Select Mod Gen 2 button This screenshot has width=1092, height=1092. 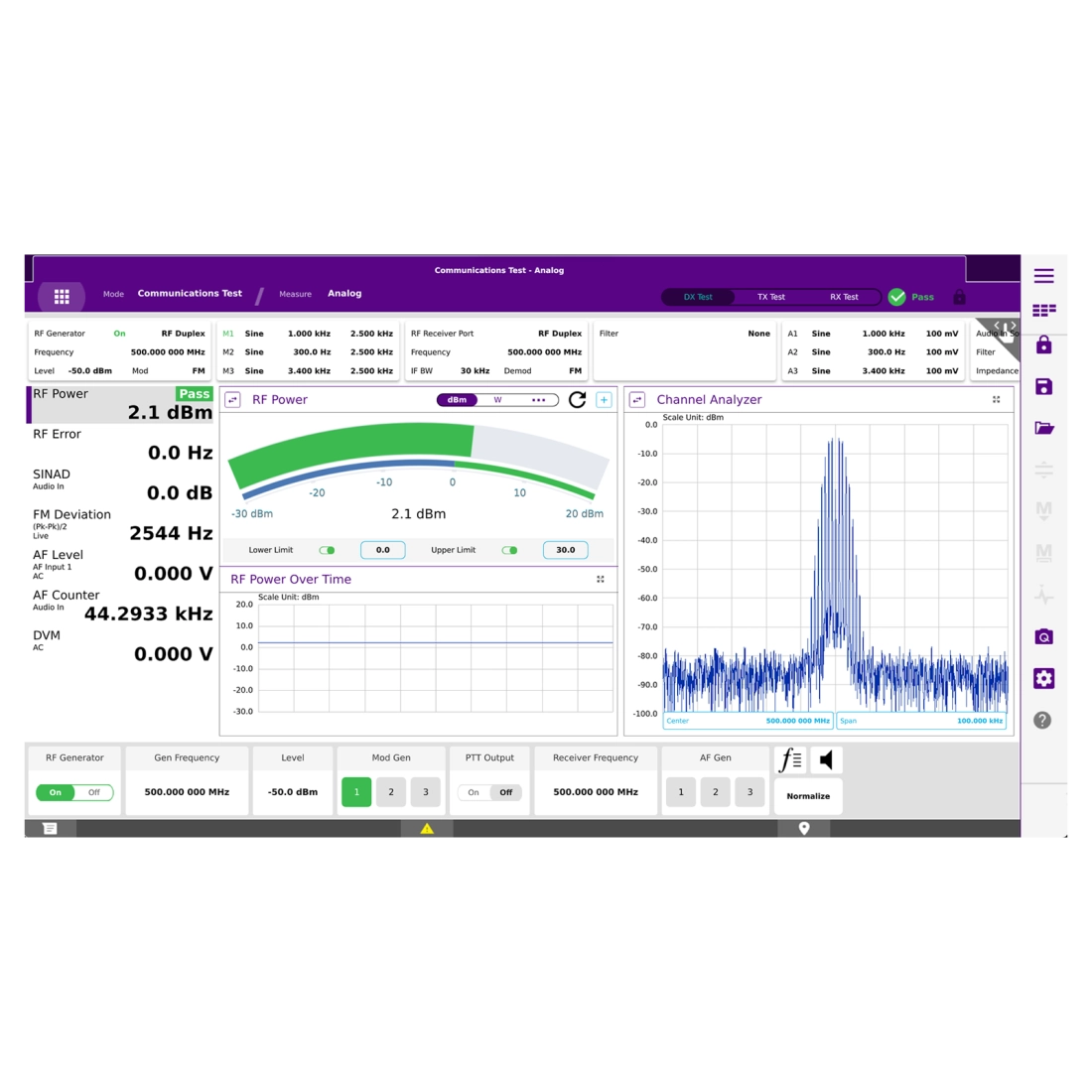pos(391,792)
